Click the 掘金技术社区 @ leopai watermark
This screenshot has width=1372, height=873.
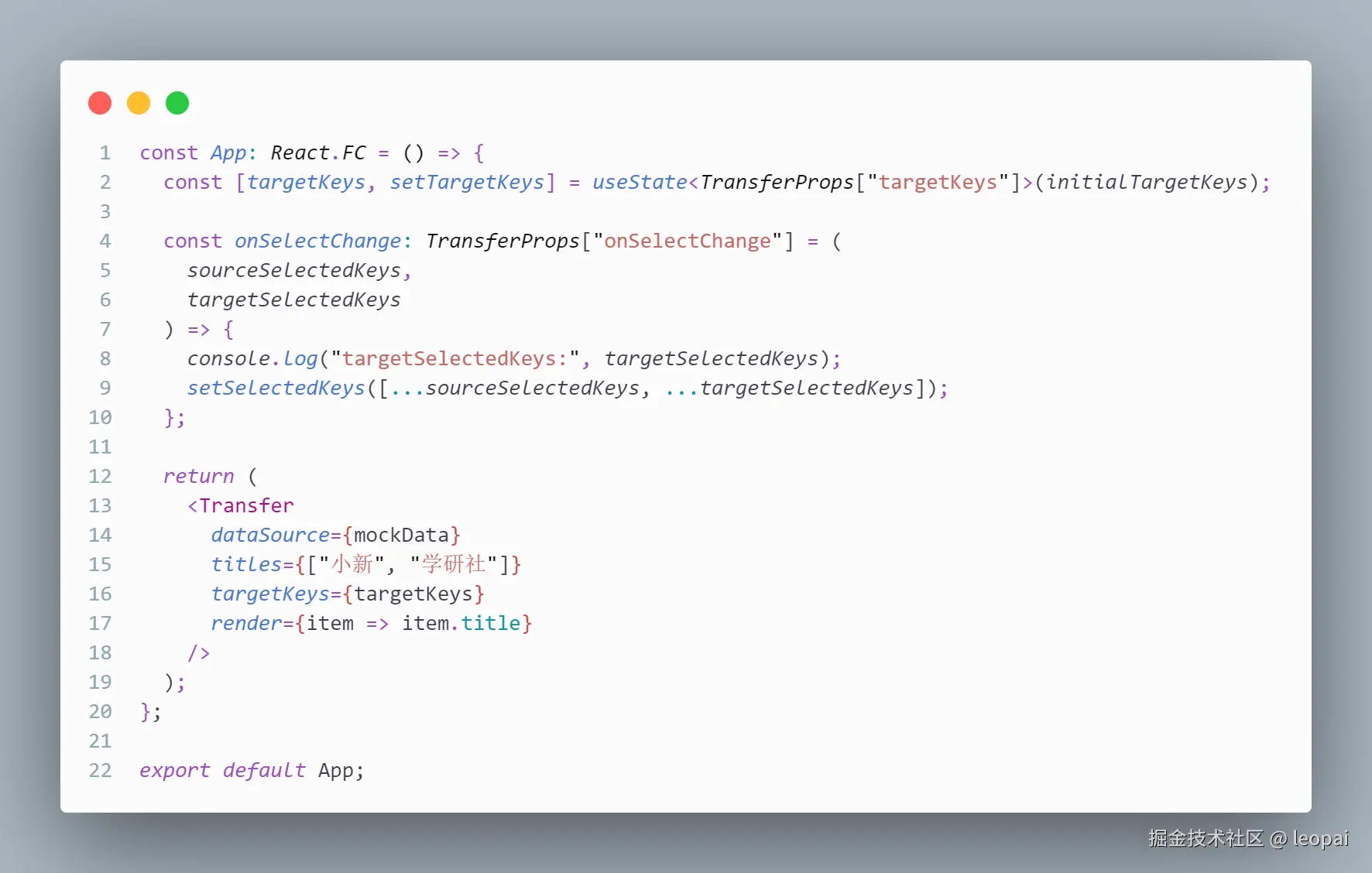(x=1248, y=838)
